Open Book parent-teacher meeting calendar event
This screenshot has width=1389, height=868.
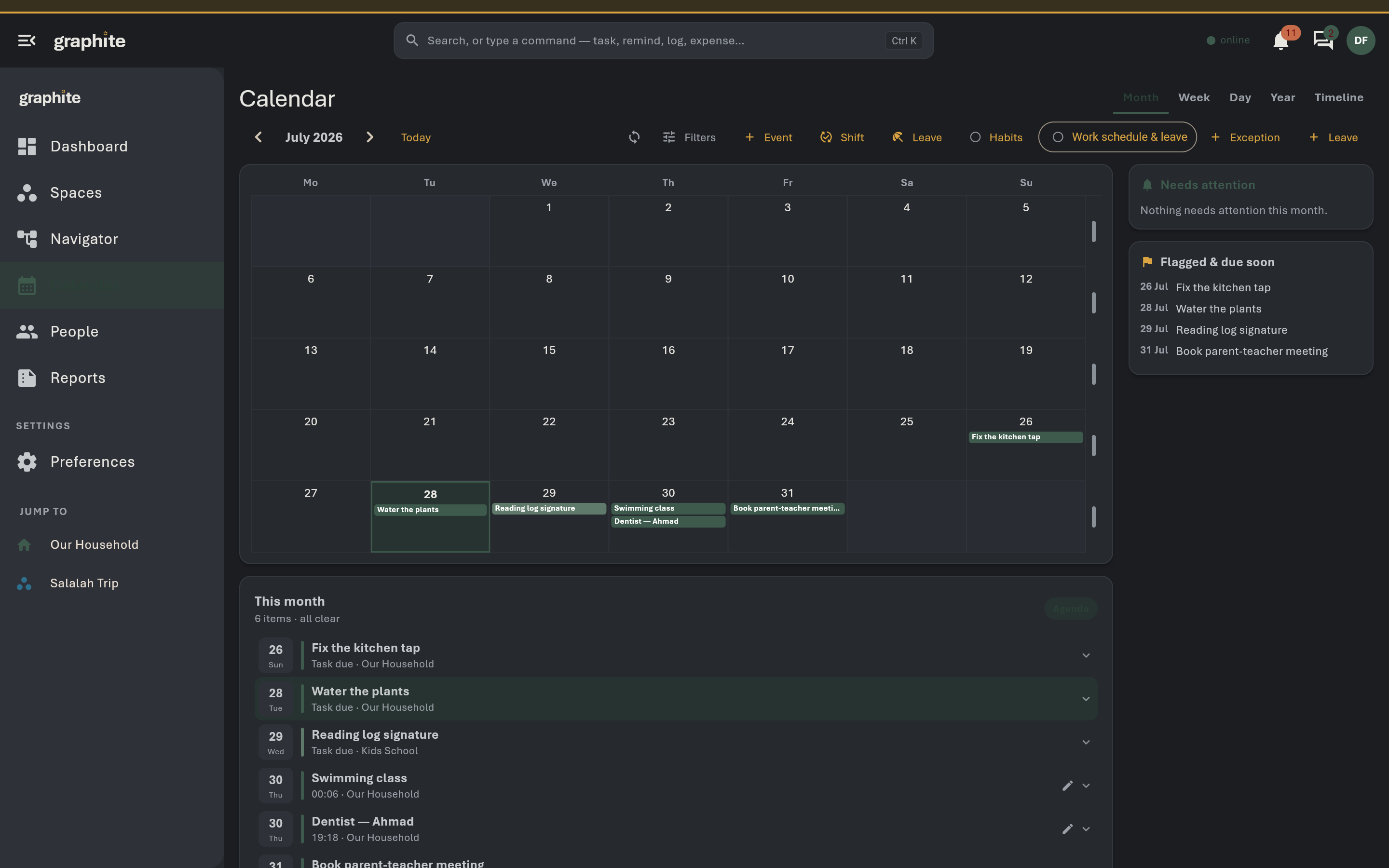coord(787,509)
